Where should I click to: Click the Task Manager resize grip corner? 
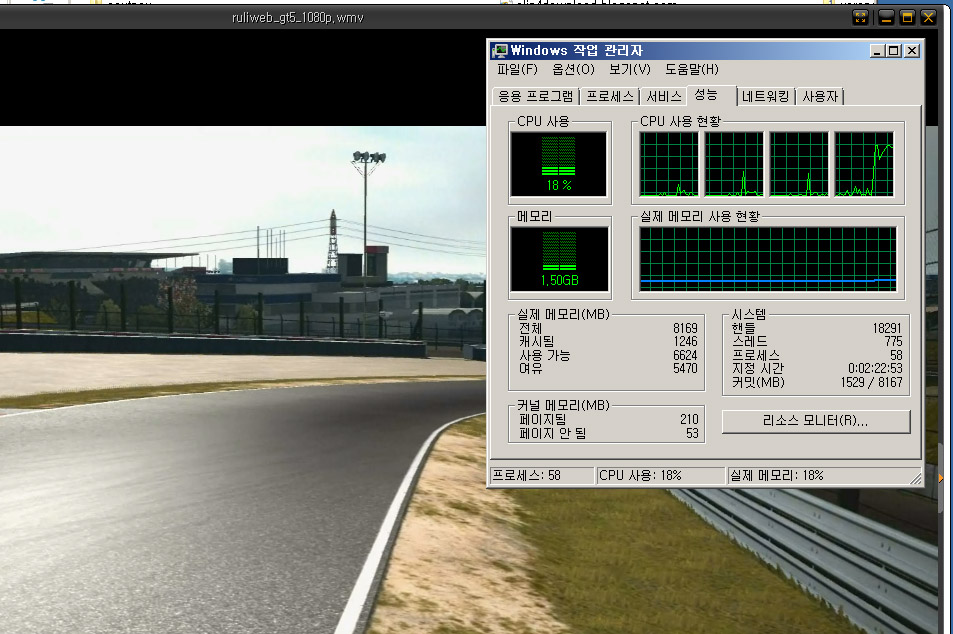pos(916,479)
